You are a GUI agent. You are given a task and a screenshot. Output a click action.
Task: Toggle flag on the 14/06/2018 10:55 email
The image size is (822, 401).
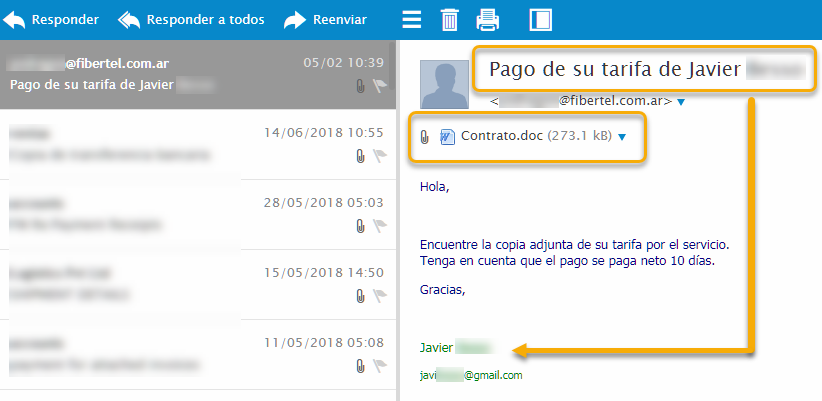(380, 155)
